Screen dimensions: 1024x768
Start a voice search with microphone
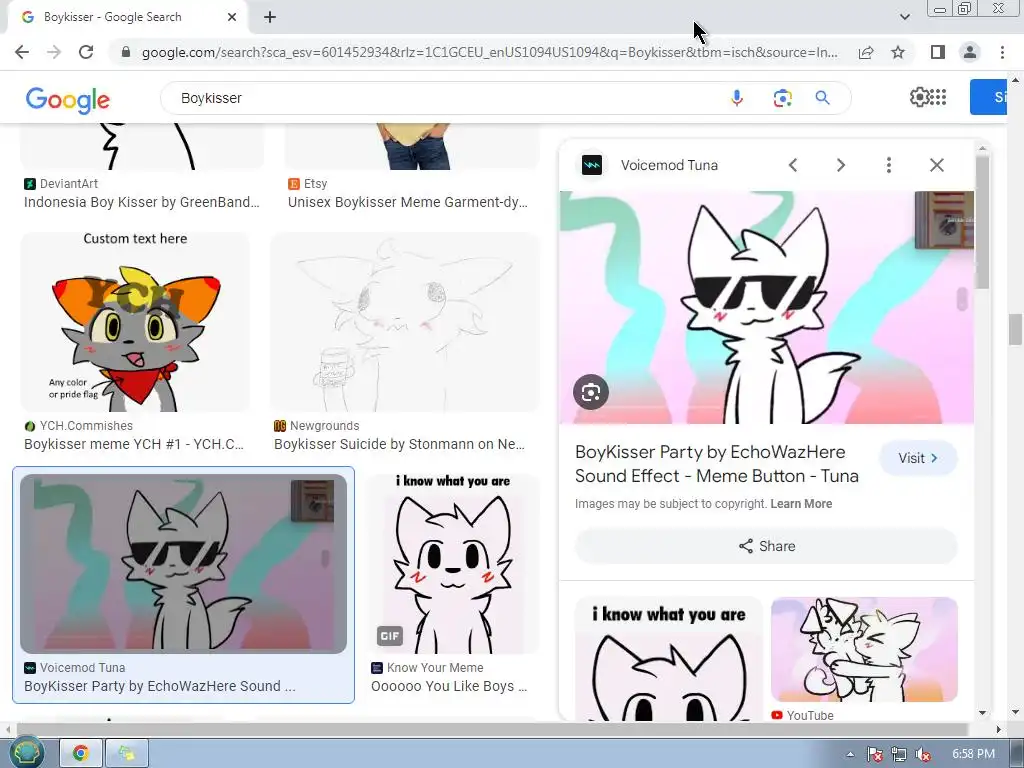737,98
